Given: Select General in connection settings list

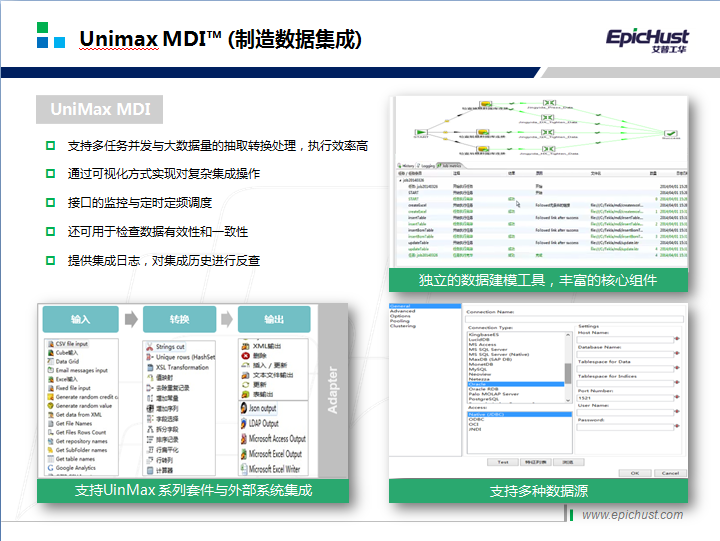Looking at the screenshot, I should coord(425,306).
